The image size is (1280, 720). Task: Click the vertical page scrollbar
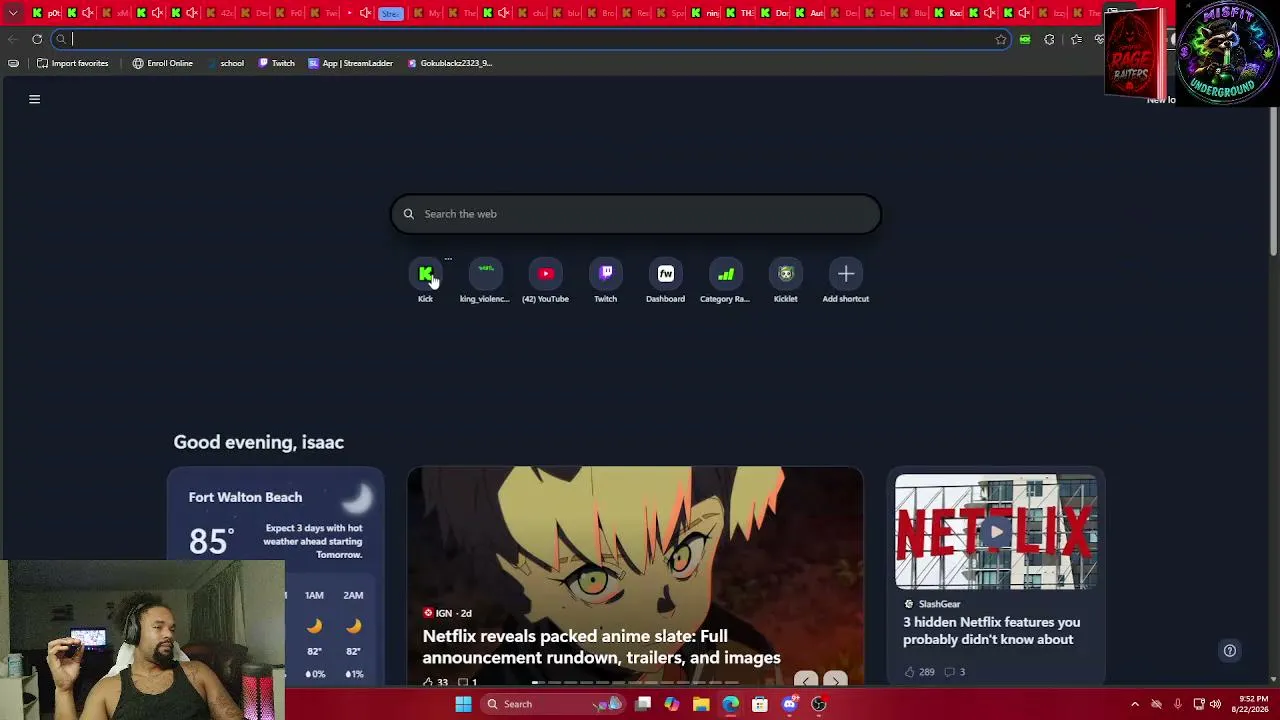[x=1273, y=180]
